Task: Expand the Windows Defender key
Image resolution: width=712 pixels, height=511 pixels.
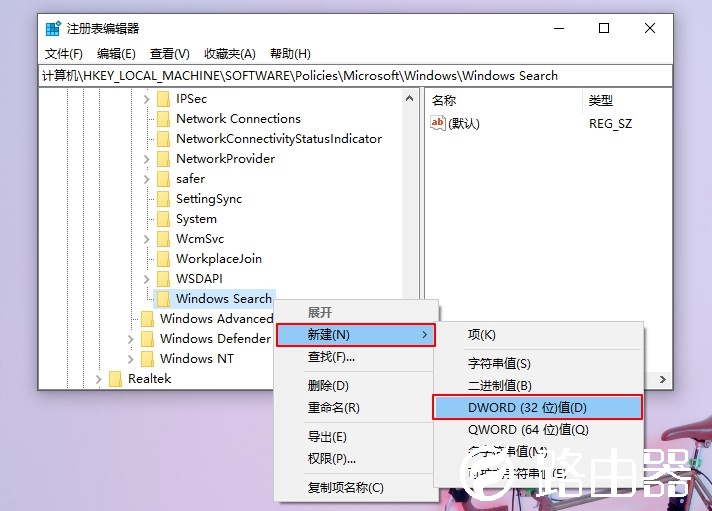Action: tap(130, 339)
